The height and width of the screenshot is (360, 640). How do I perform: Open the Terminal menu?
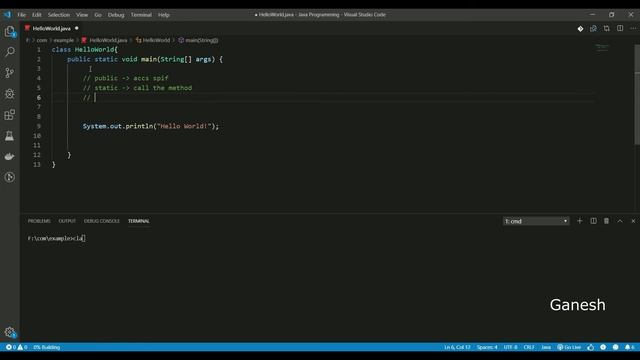click(141, 15)
